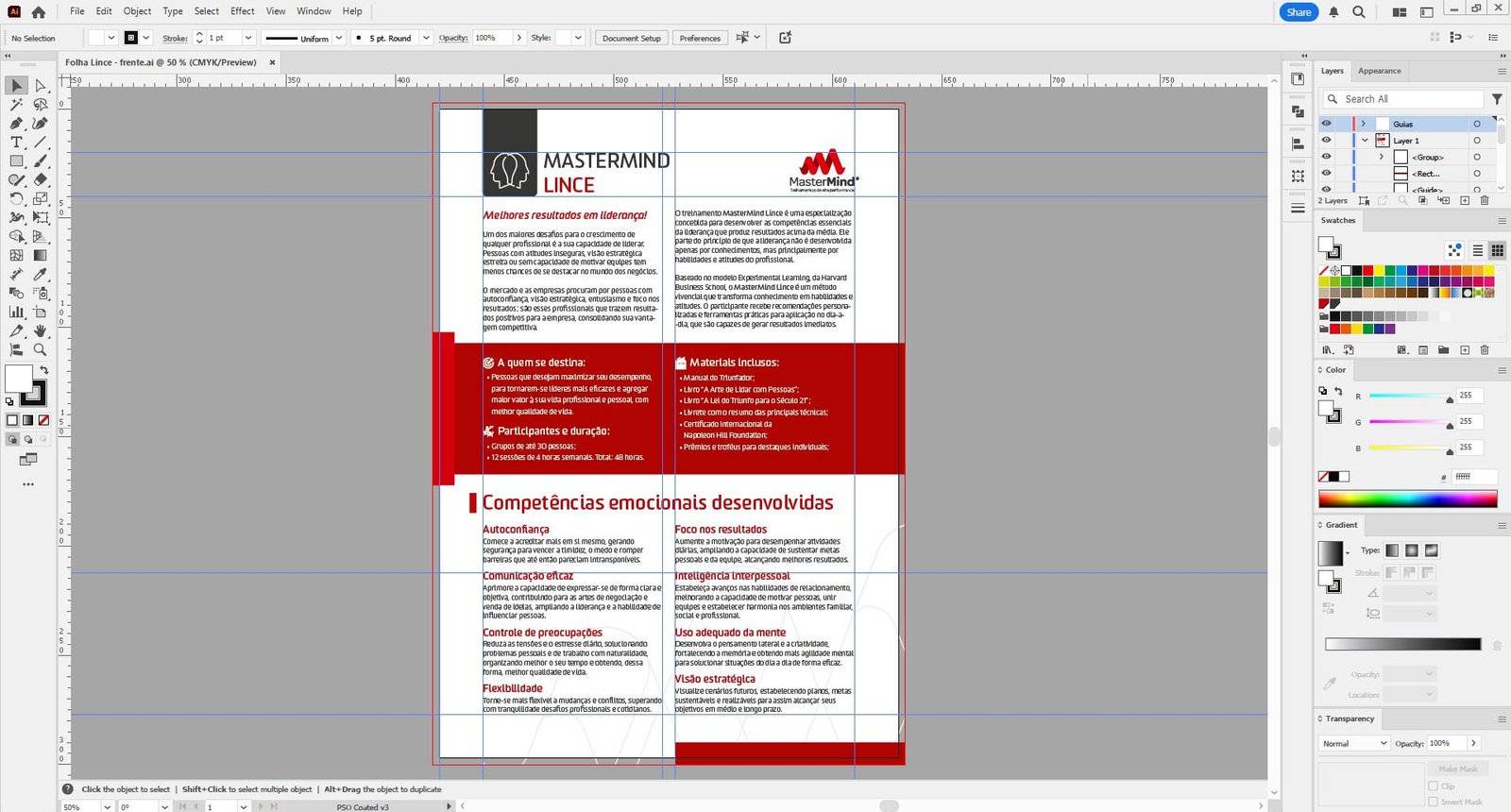Click the Stroke label link in control bar
1511x812 pixels.
pos(175,39)
